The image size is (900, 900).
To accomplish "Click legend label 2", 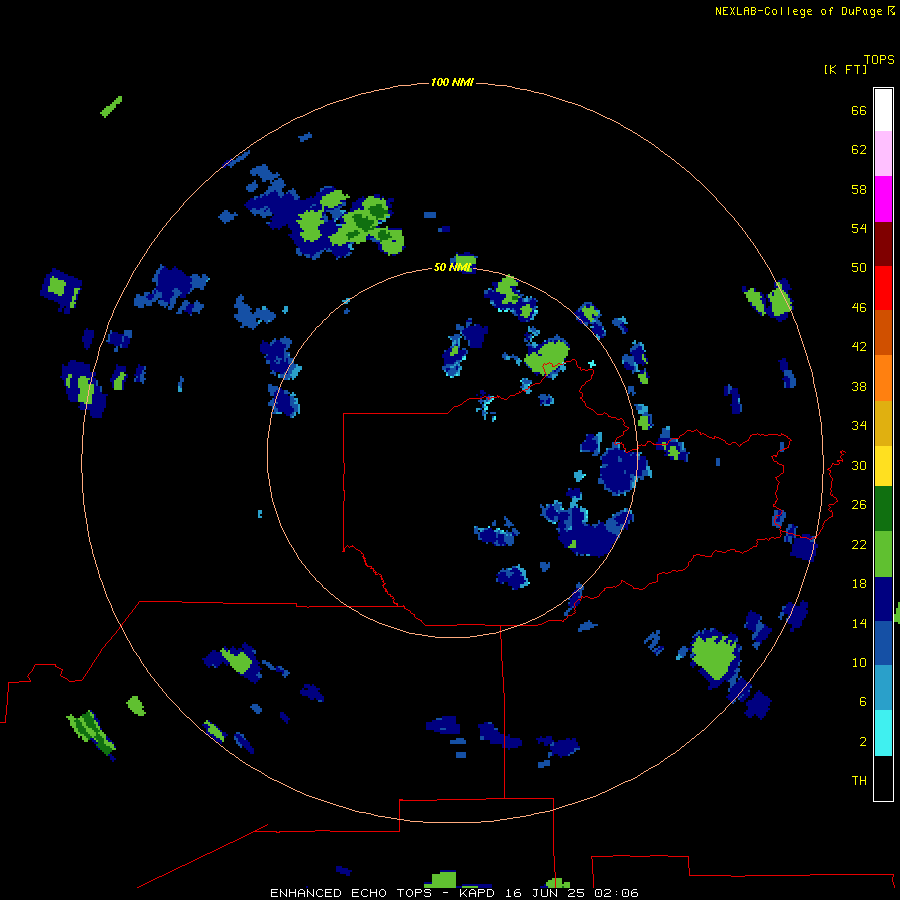I will tap(863, 742).
